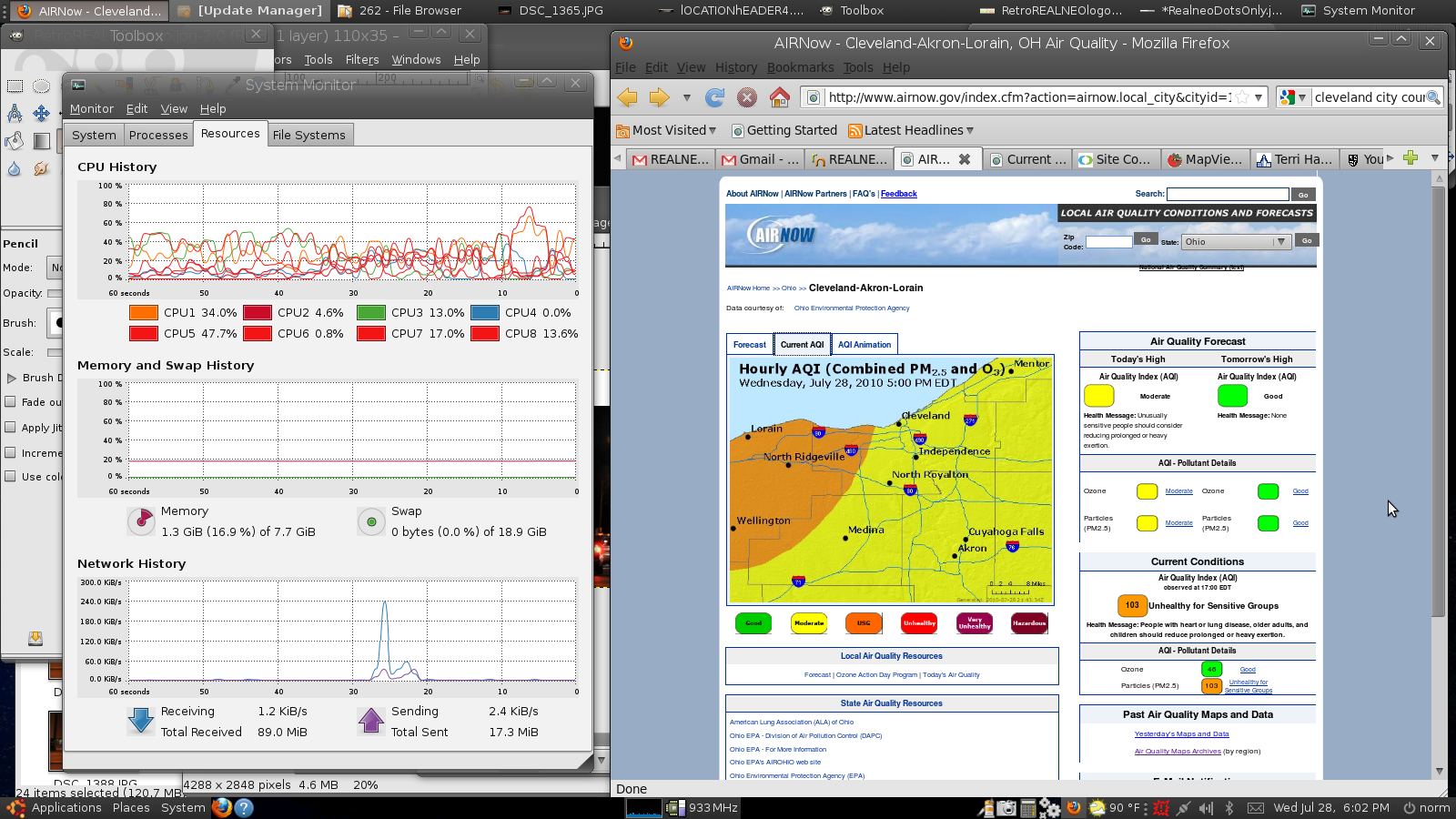The height and width of the screenshot is (819, 1456).
Task: Toggle Incremental checkbox in Pencil options
Action: tap(11, 452)
